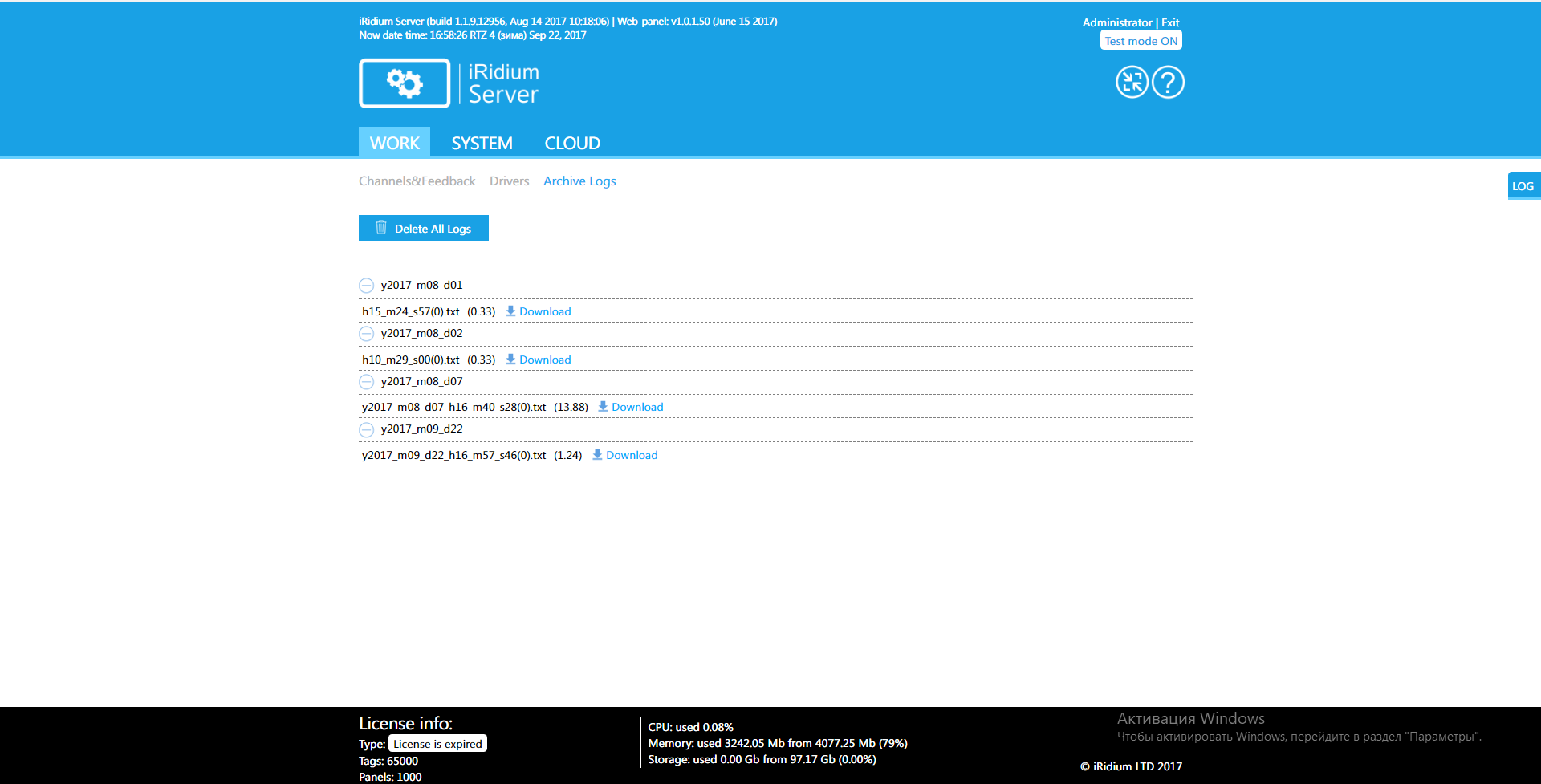Click the Panels: 1000 license text
This screenshot has width=1541, height=784.
click(x=390, y=777)
